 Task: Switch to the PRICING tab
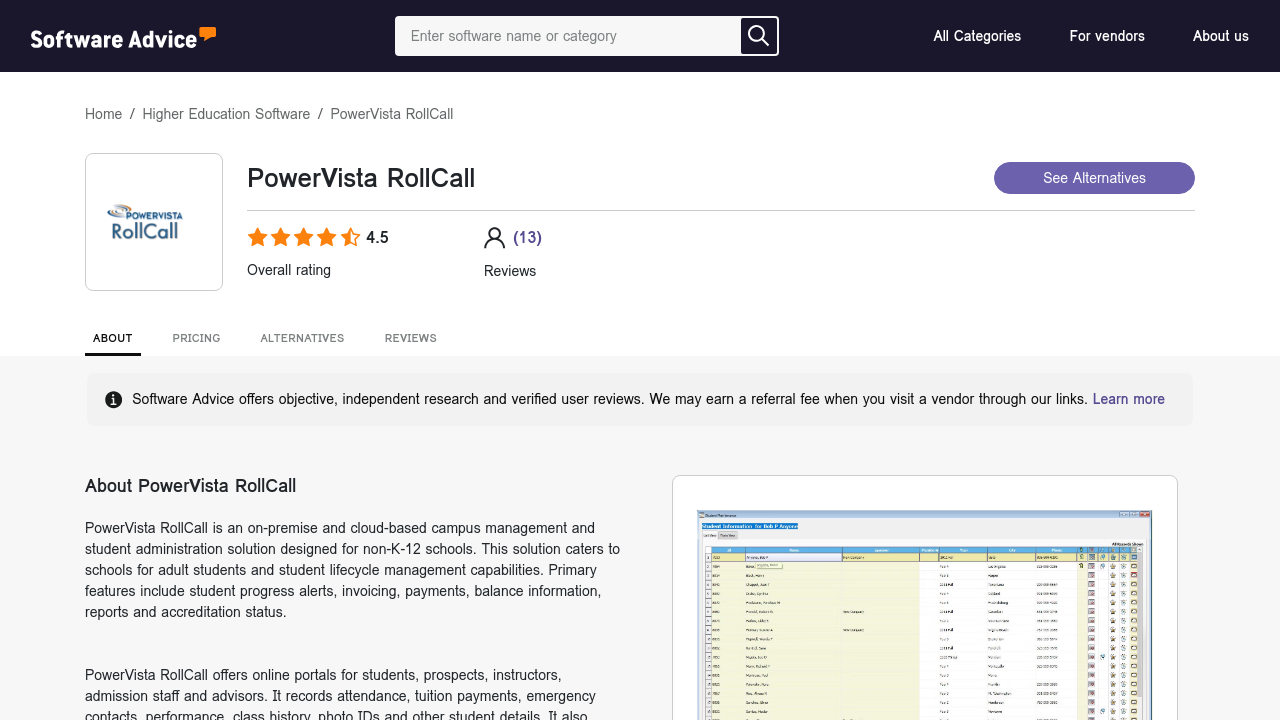[196, 338]
